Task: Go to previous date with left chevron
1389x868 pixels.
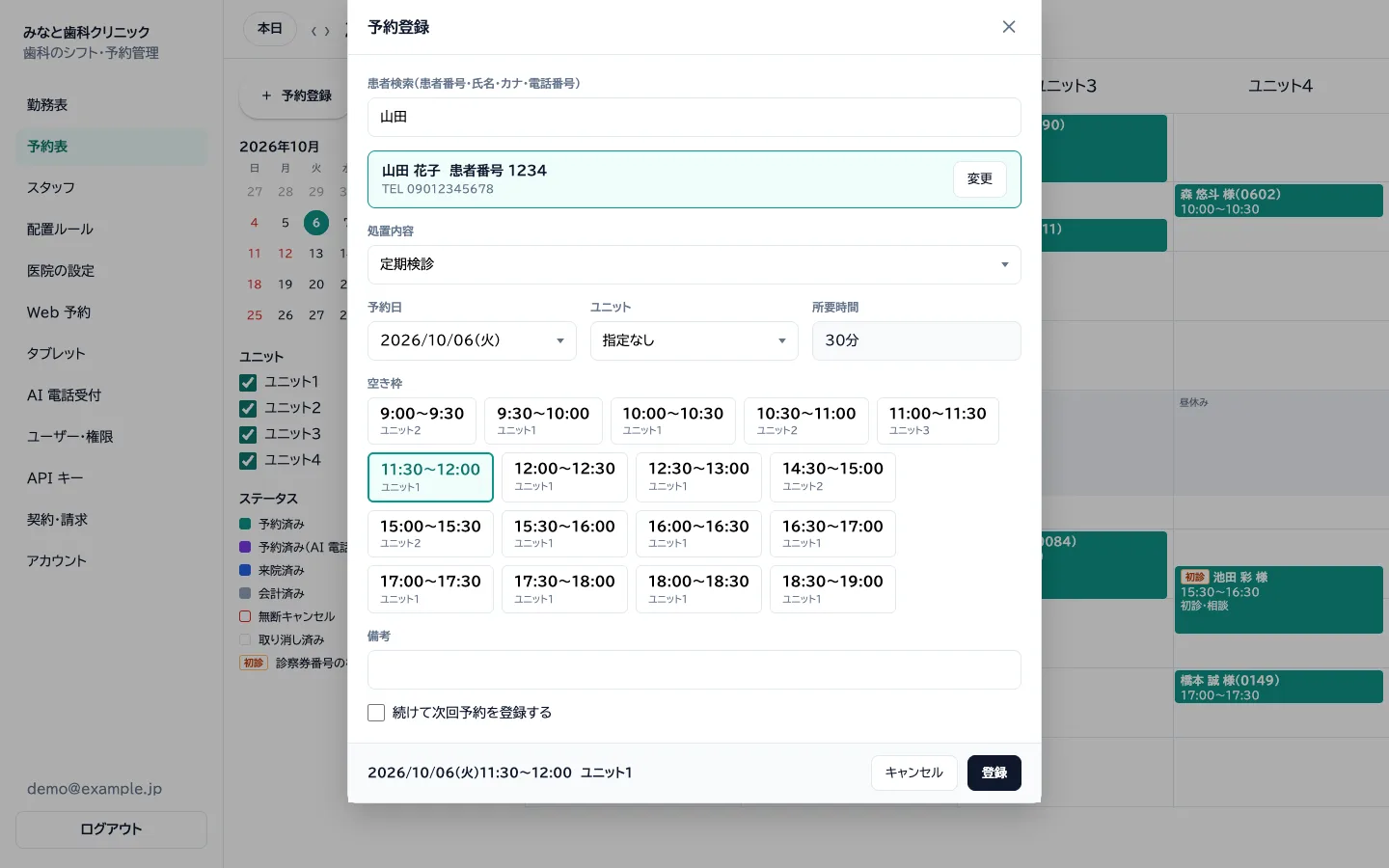Action: coord(313,31)
